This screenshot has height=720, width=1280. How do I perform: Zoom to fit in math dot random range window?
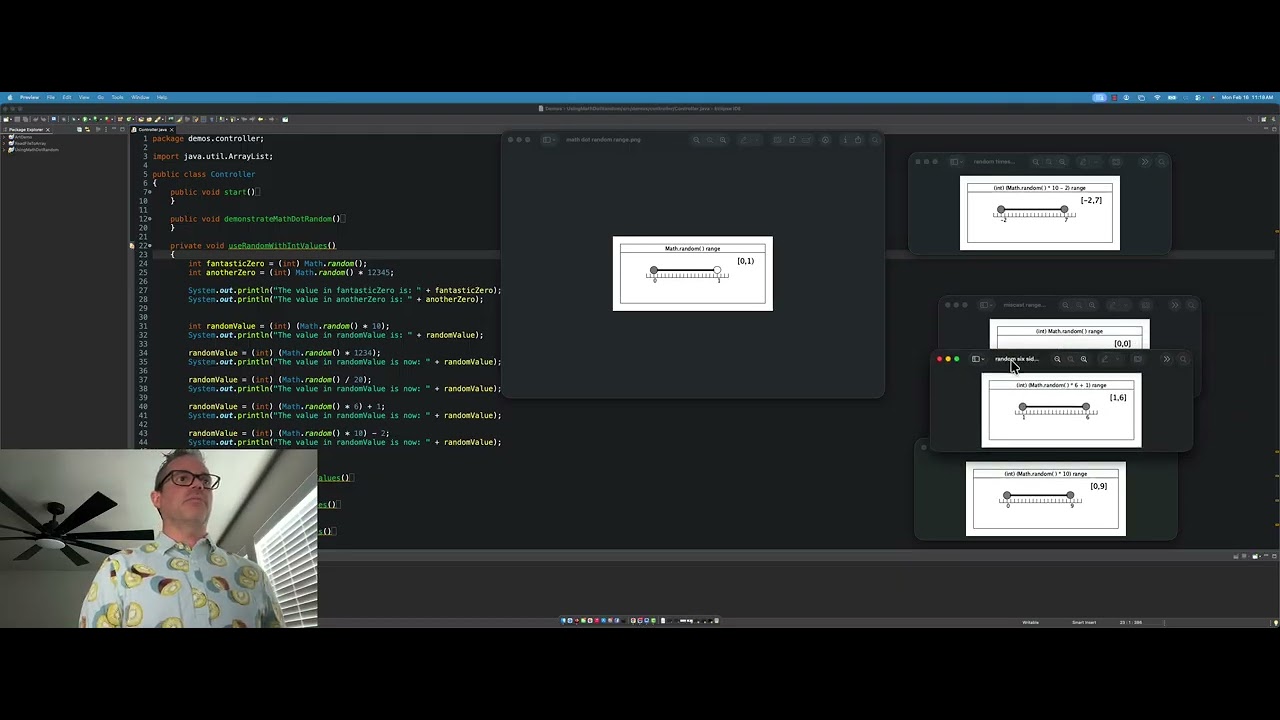[710, 140]
